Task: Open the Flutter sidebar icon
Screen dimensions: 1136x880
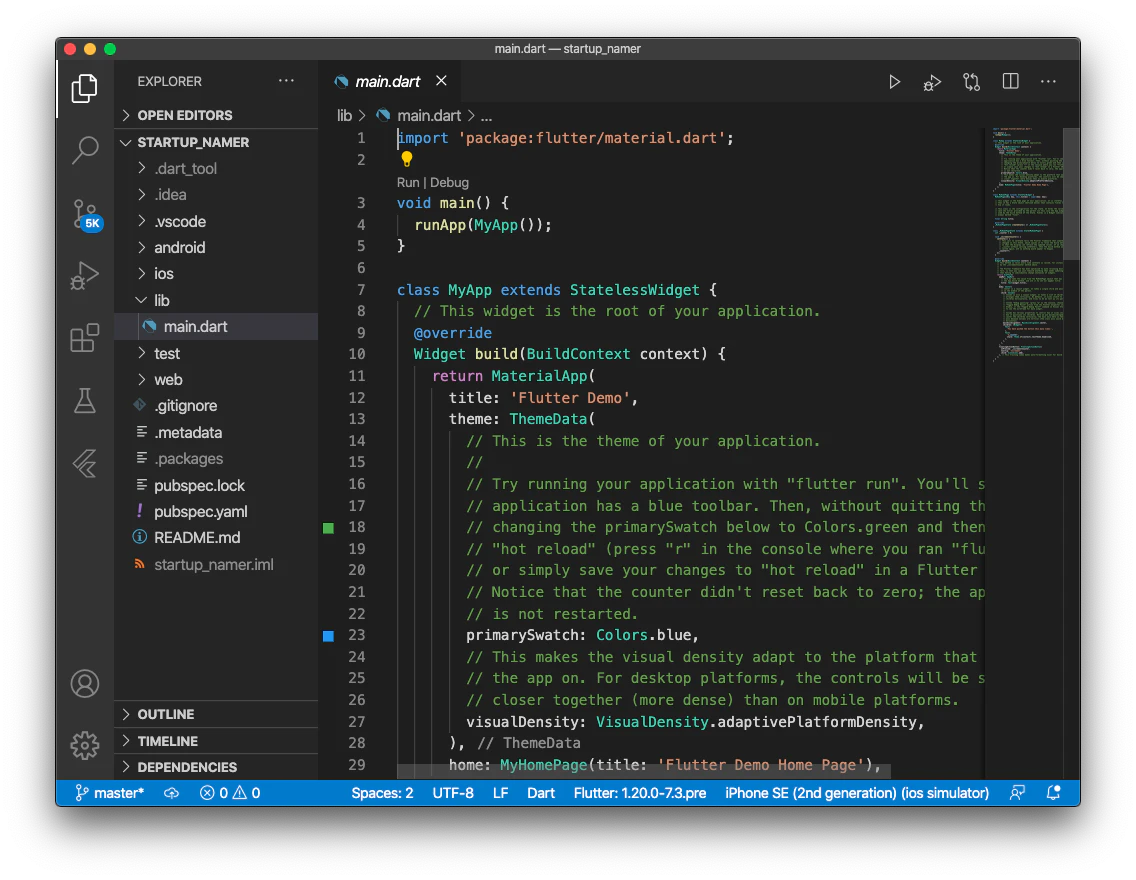Action: [x=85, y=464]
